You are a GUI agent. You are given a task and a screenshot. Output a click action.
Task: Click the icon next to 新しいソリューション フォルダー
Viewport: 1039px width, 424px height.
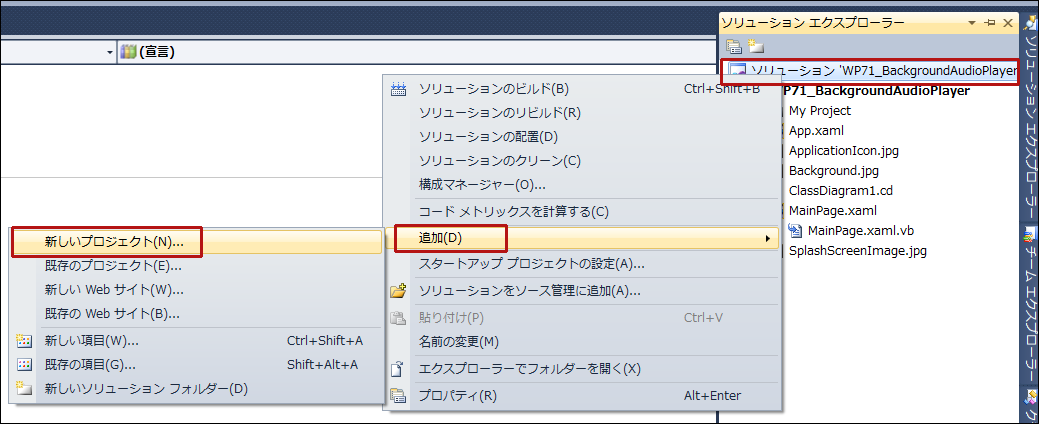[24, 388]
